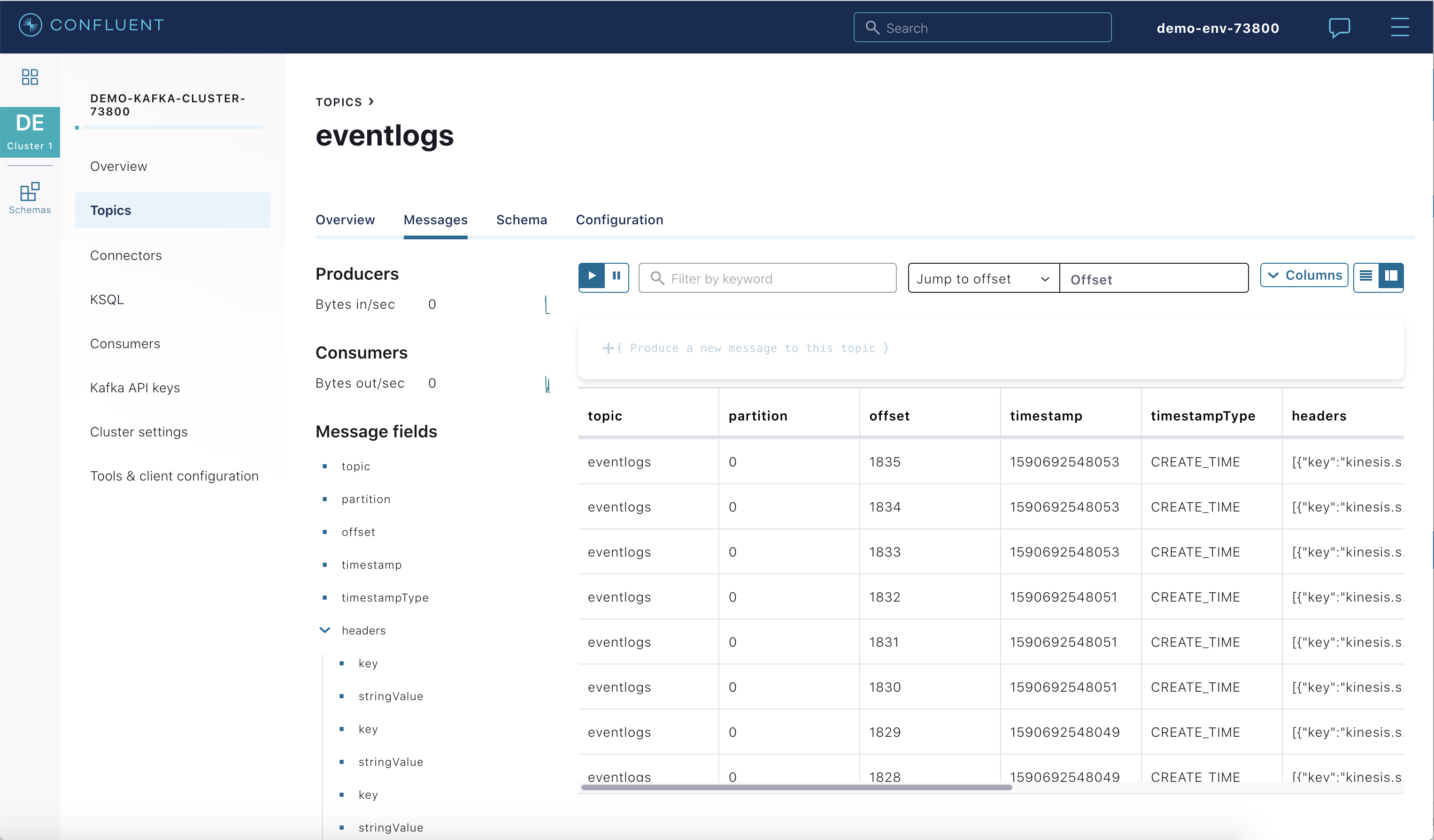Viewport: 1434px width, 840px height.
Task: Switch to the Schema tab
Action: (521, 220)
